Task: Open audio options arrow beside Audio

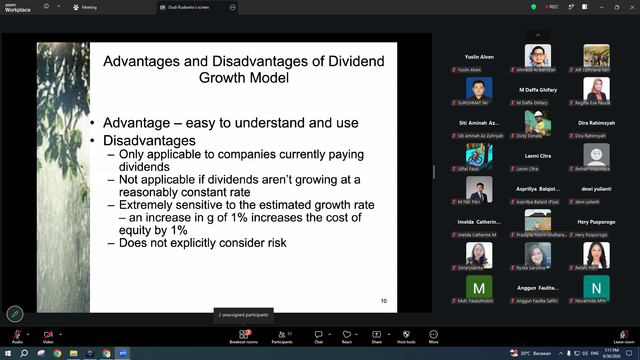Action: click(x=28, y=334)
